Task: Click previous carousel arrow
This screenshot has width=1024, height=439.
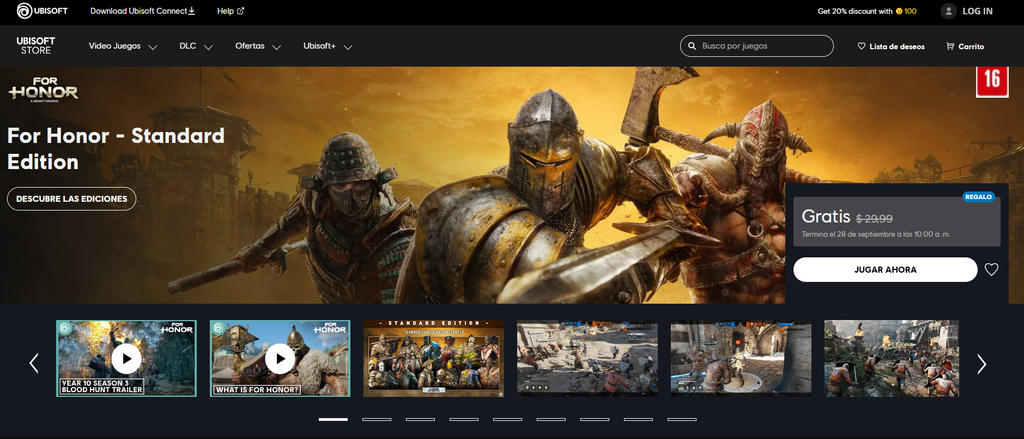Action: click(34, 363)
